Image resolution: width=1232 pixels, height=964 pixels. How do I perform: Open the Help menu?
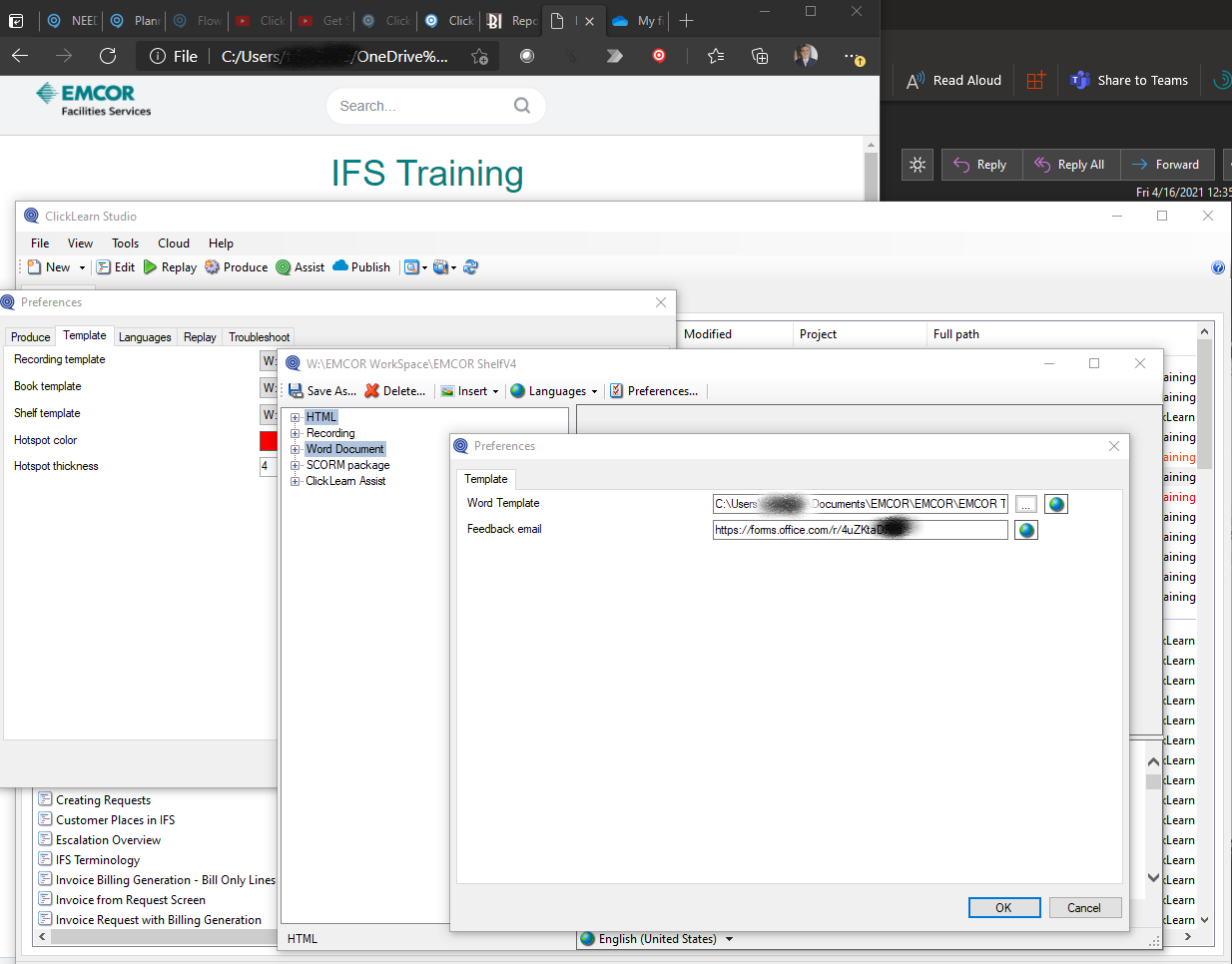click(x=221, y=243)
